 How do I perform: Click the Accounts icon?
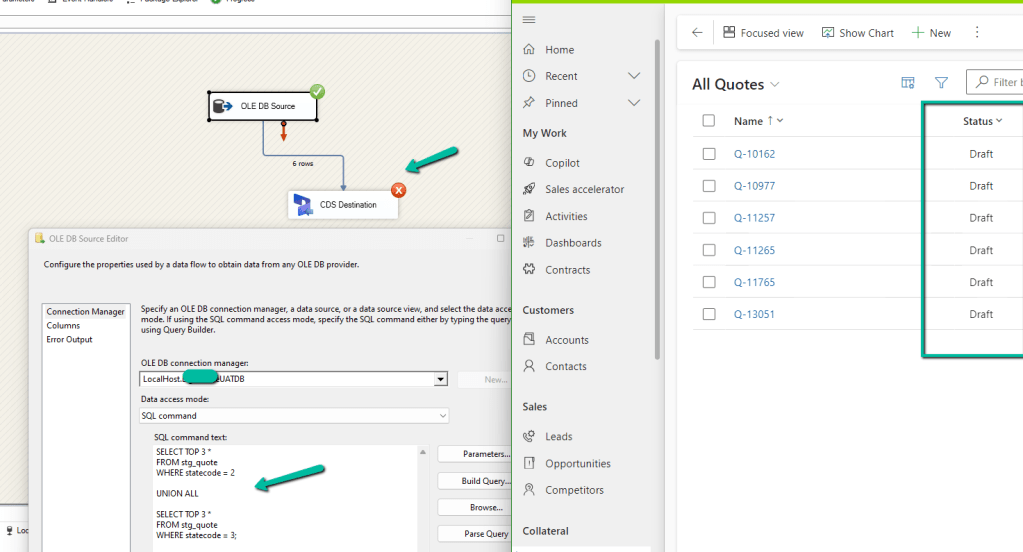point(529,339)
